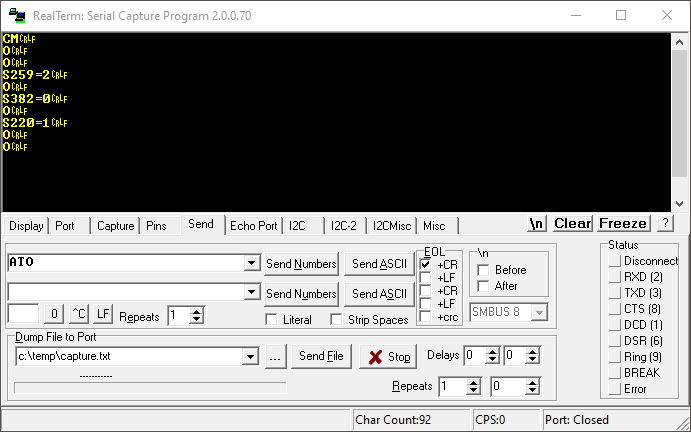Click the ? help button

[x=665, y=223]
